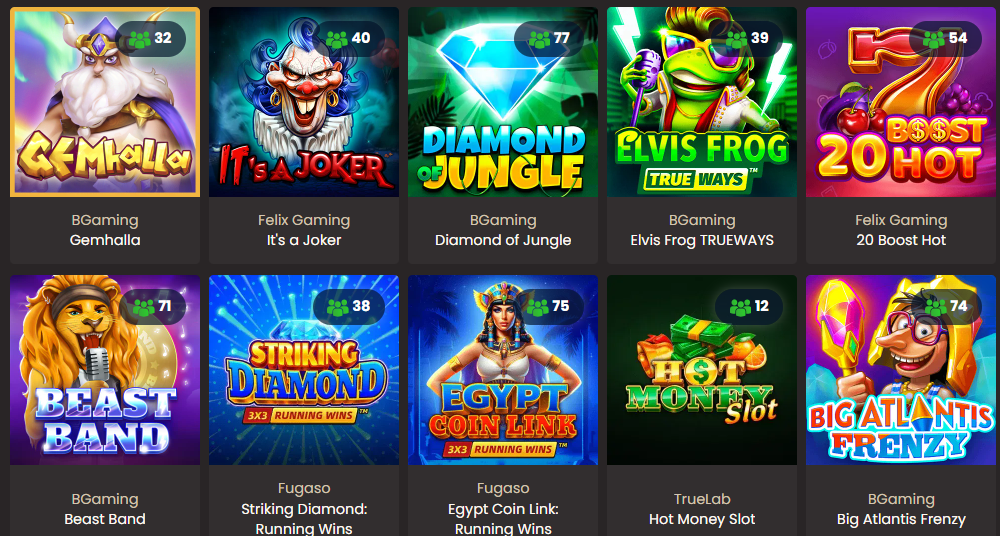Screen dimensions: 1000x536
Task: Click the players icon on Hot Money Slot
Action: (740, 308)
